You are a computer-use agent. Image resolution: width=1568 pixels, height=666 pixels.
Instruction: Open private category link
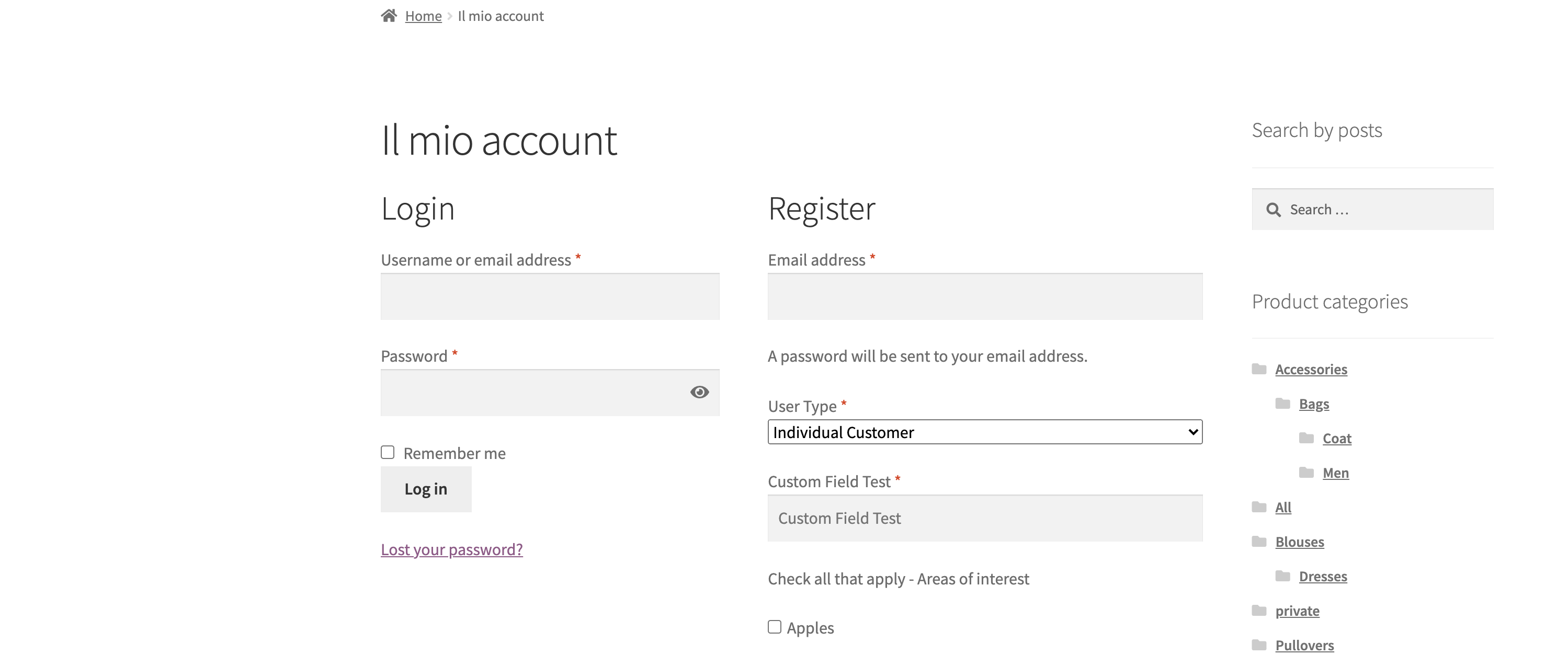(x=1298, y=611)
